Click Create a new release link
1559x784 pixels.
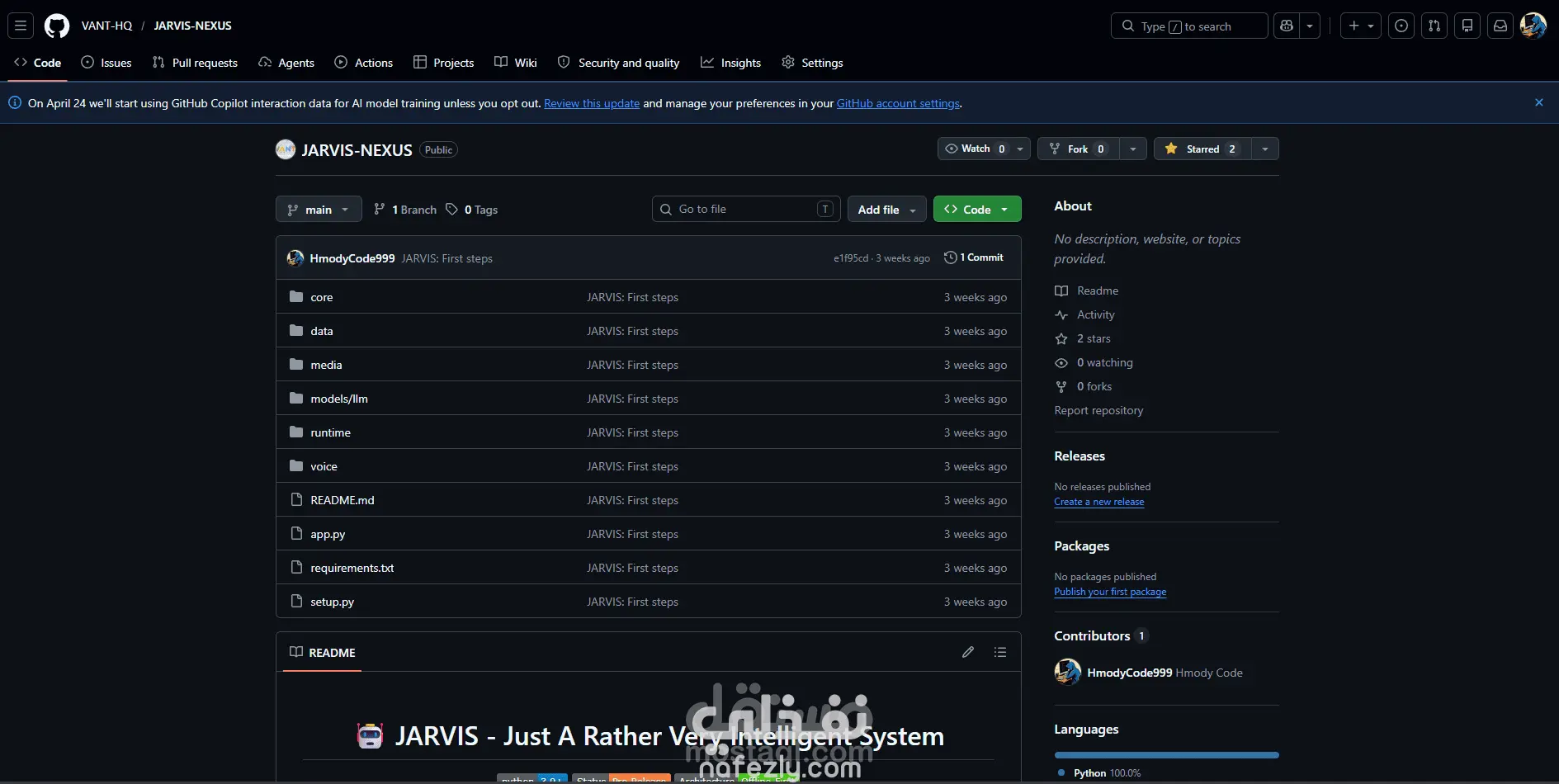coord(1099,502)
